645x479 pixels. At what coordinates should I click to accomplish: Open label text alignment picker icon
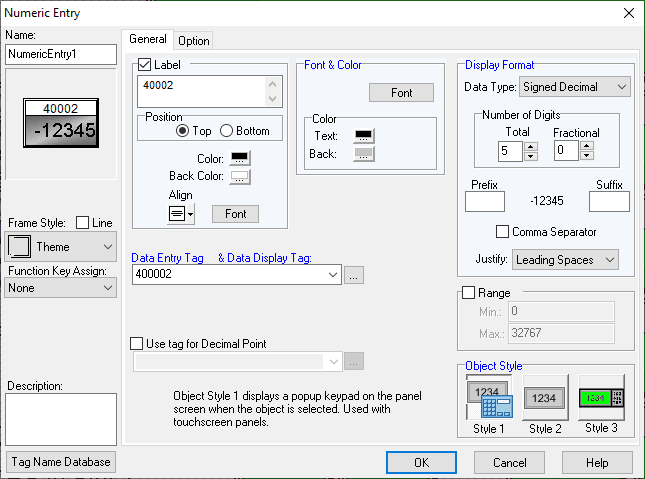click(x=177, y=214)
